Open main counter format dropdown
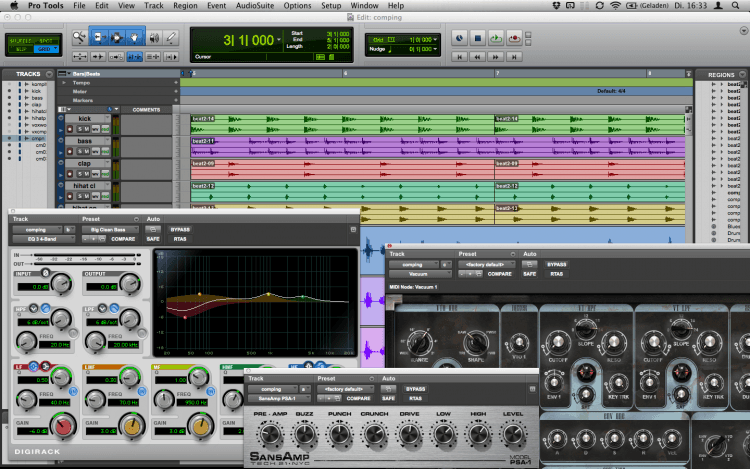 (279, 40)
